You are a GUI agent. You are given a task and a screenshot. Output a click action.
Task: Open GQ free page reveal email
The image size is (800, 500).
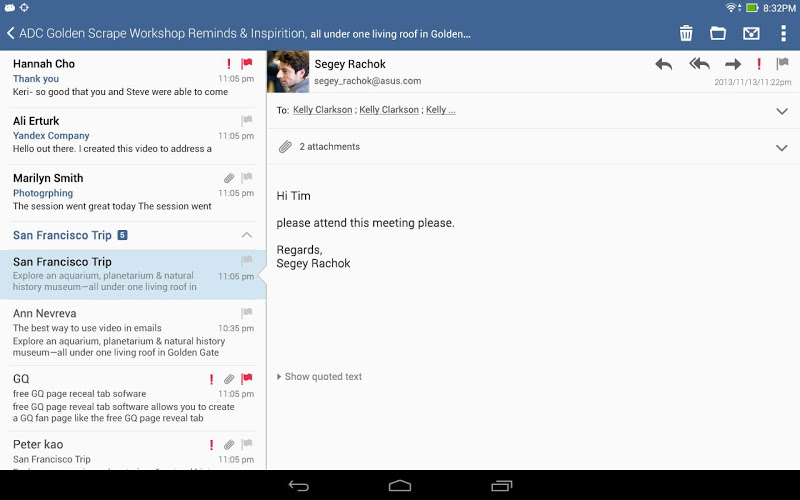pos(133,398)
